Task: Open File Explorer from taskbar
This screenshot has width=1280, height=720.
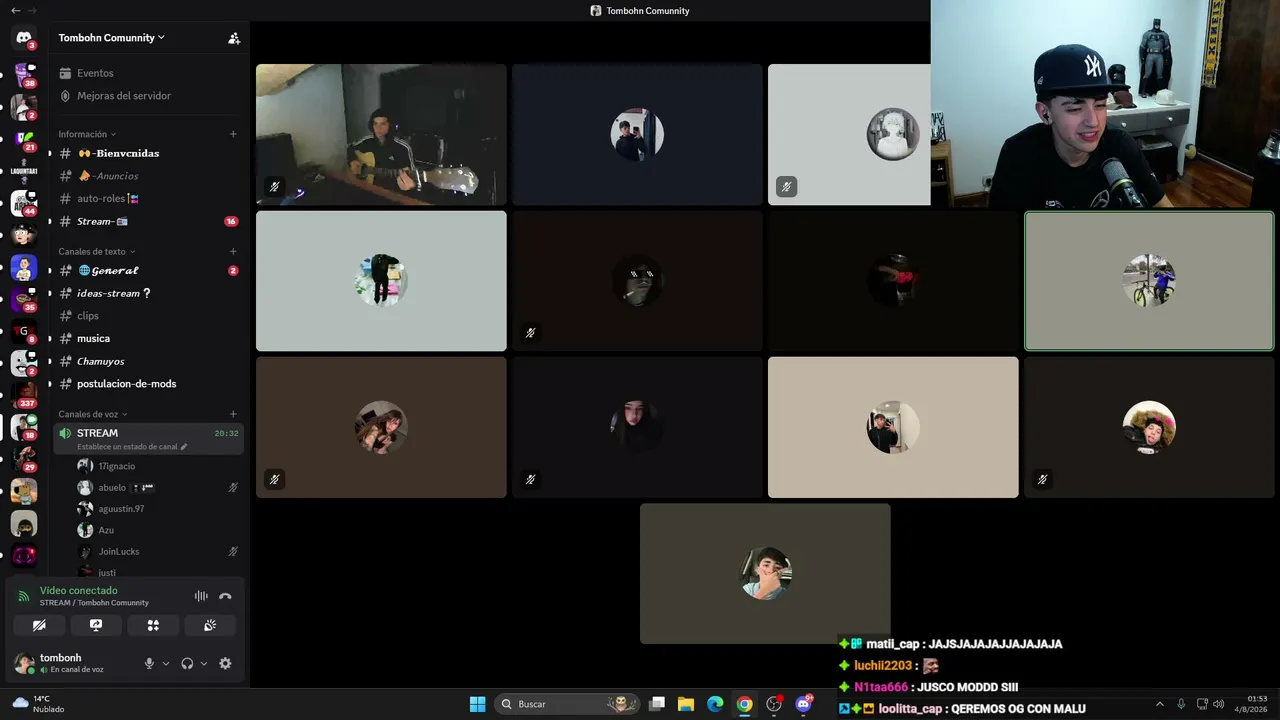Action: (686, 704)
